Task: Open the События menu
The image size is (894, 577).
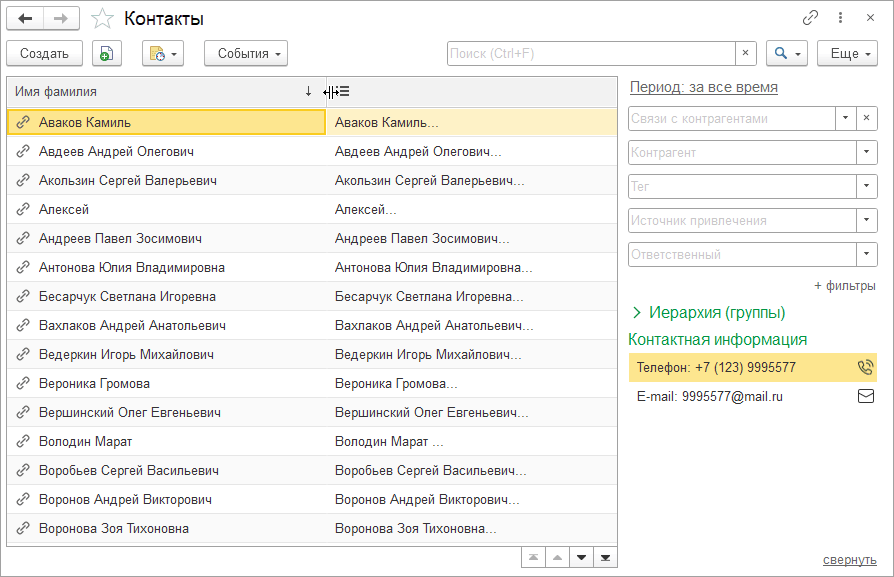Action: point(245,54)
